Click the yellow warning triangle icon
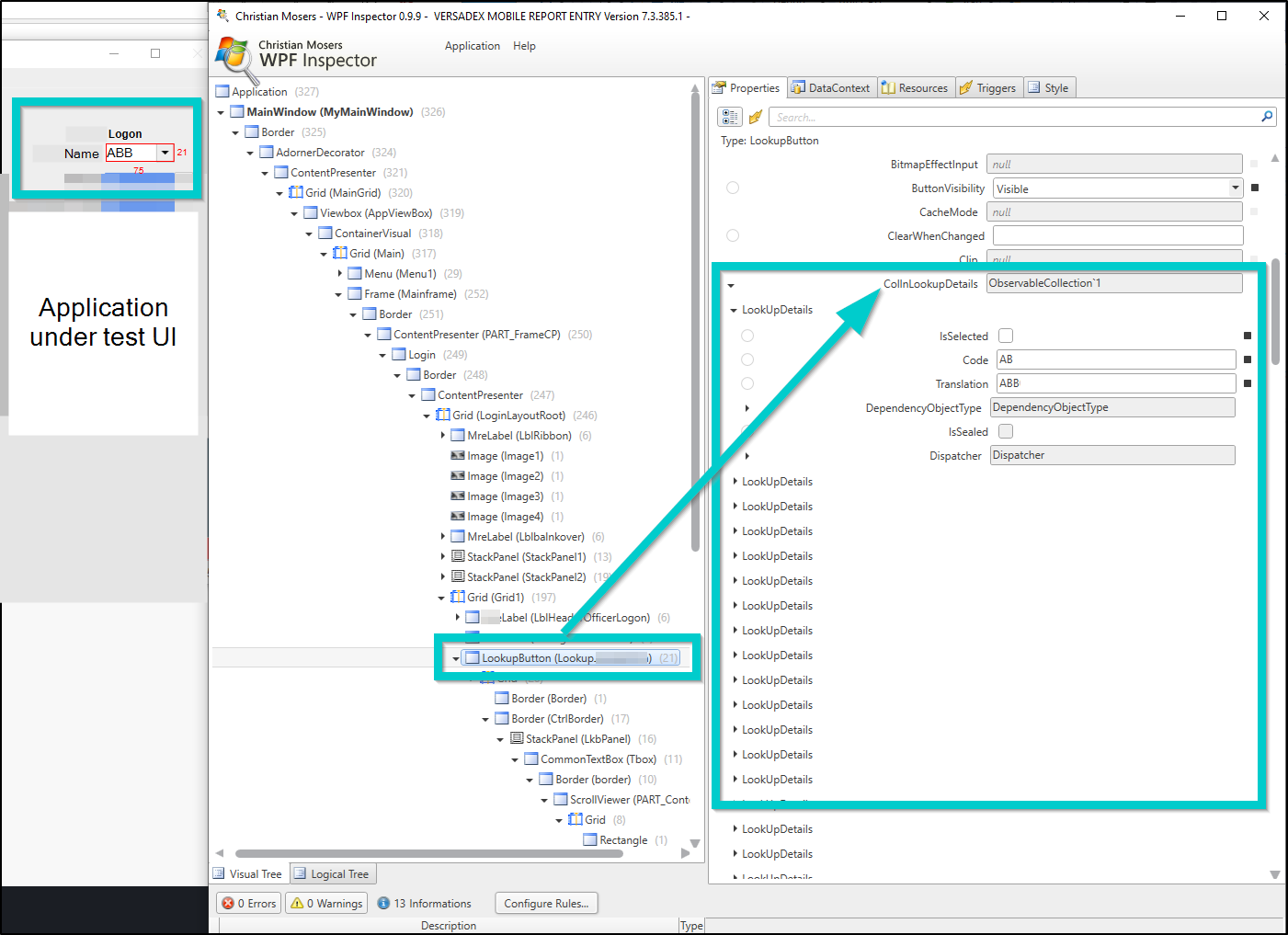The width and height of the screenshot is (1288, 935). 297,904
